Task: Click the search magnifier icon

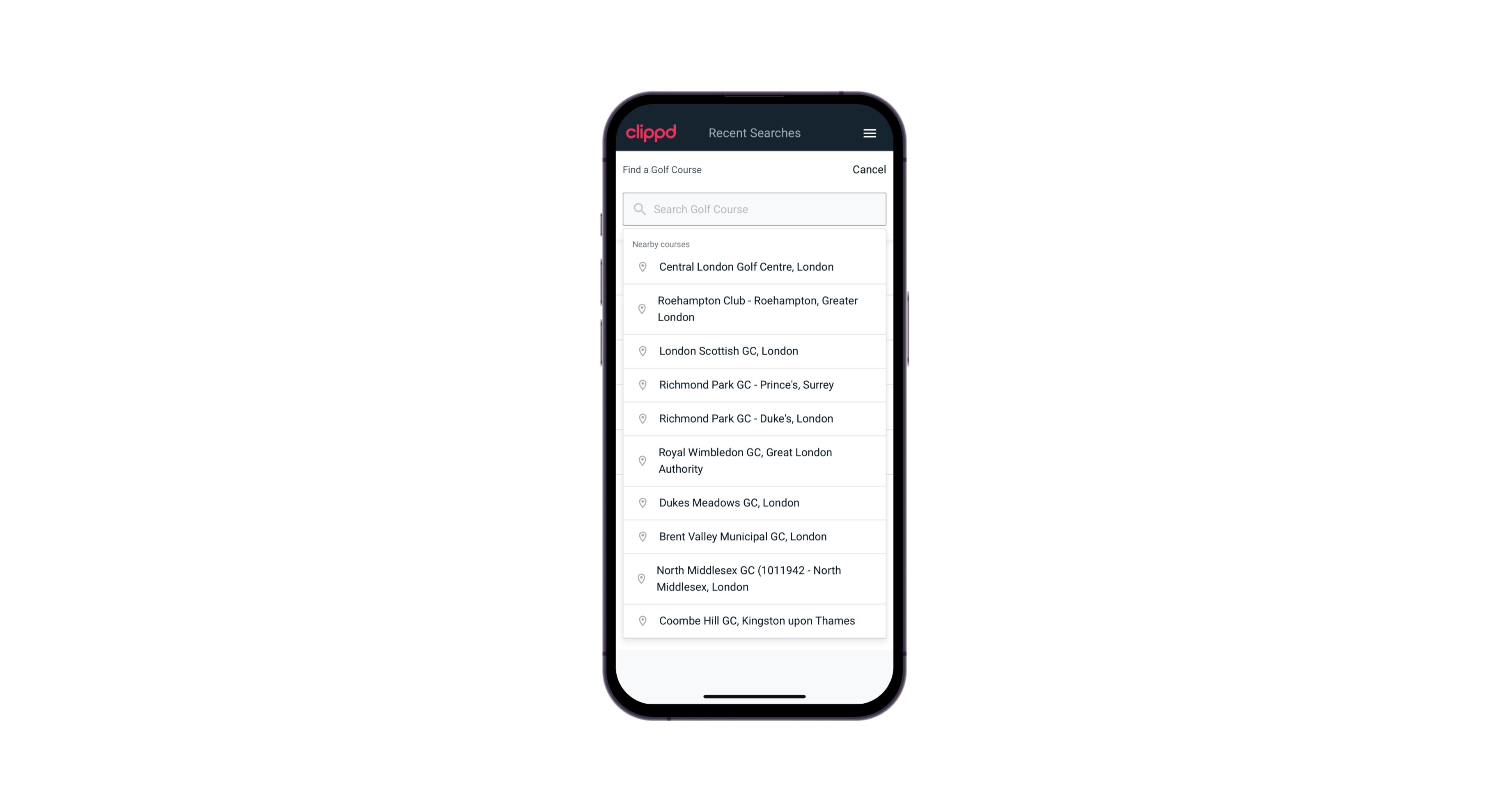Action: coord(639,209)
